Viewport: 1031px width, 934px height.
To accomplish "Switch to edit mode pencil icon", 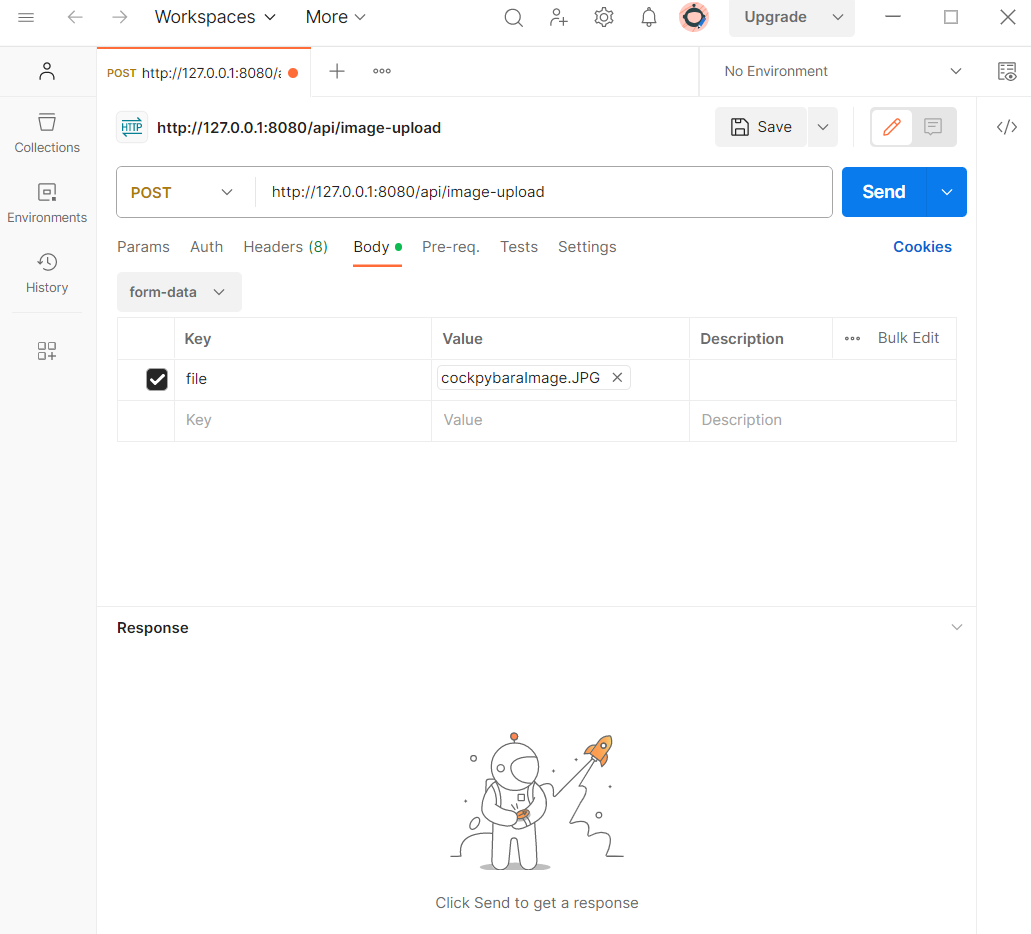I will (x=892, y=127).
